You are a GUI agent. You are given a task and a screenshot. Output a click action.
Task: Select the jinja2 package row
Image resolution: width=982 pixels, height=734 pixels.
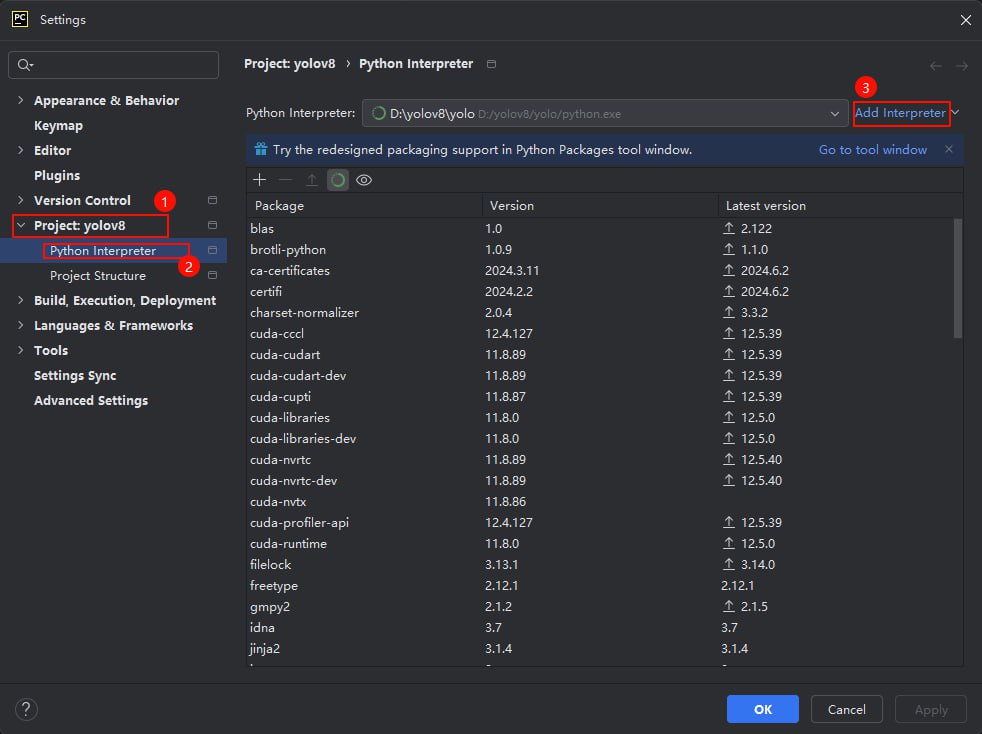pos(600,648)
